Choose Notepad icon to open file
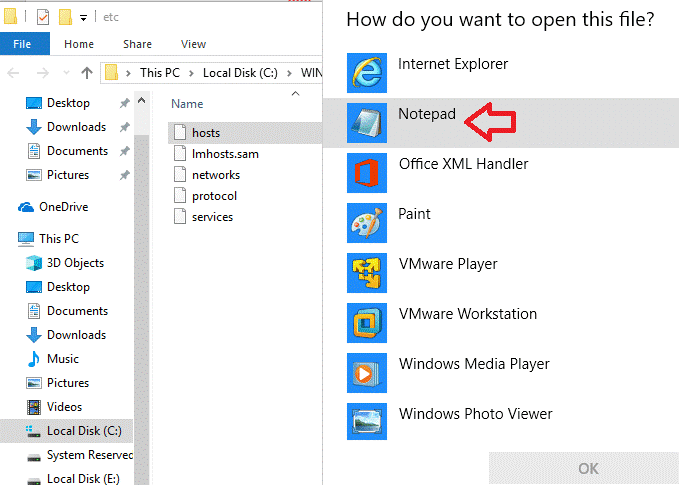This screenshot has width=679, height=485. pos(366,123)
